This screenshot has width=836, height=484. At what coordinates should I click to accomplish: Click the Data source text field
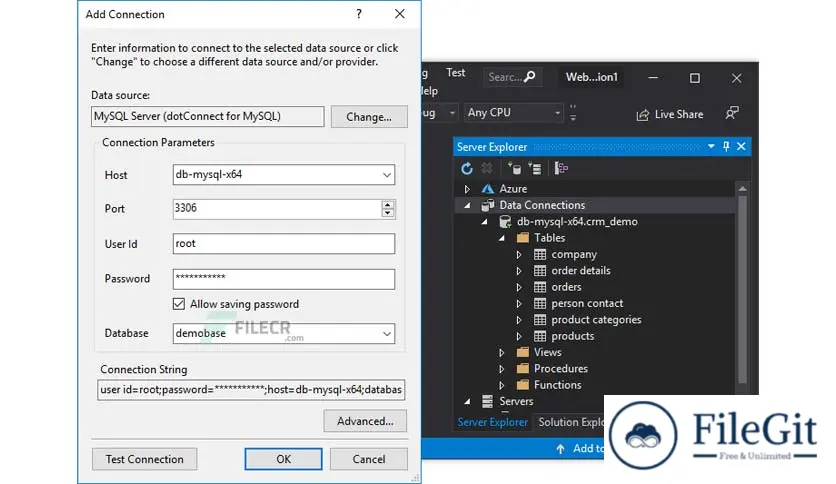click(x=207, y=116)
